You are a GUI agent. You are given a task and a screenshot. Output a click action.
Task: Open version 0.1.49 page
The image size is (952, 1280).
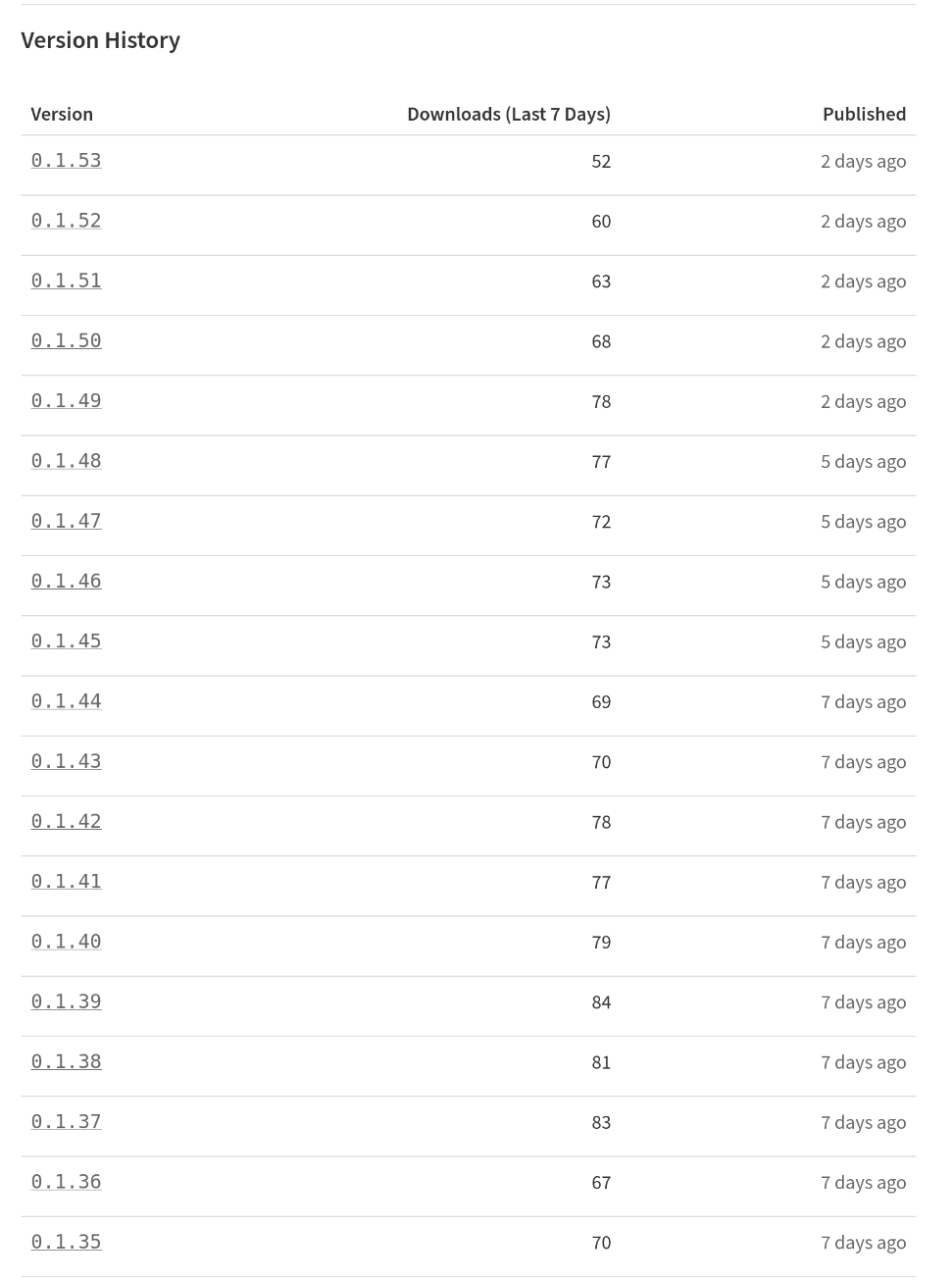[x=66, y=400]
